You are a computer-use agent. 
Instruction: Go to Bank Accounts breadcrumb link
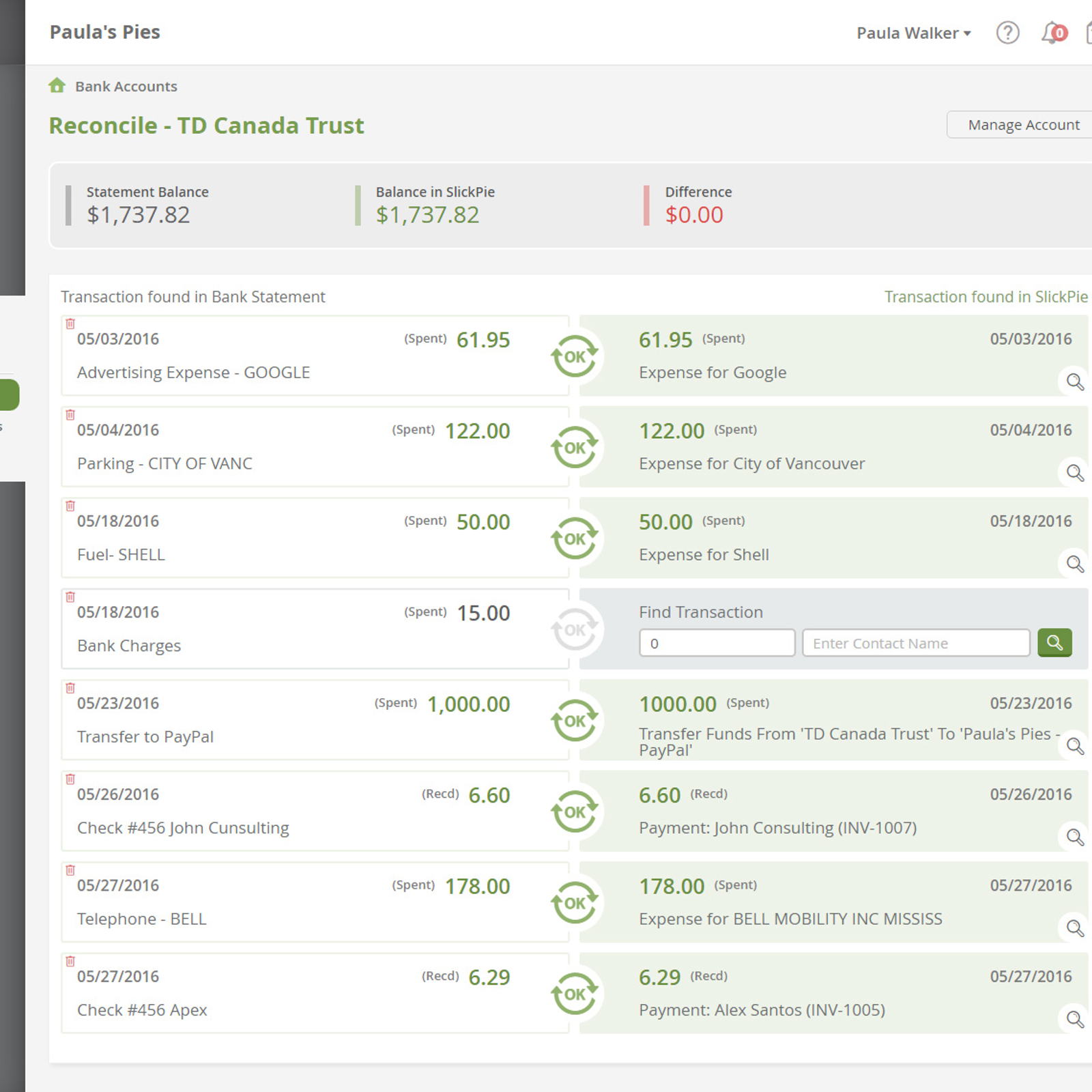[126, 87]
